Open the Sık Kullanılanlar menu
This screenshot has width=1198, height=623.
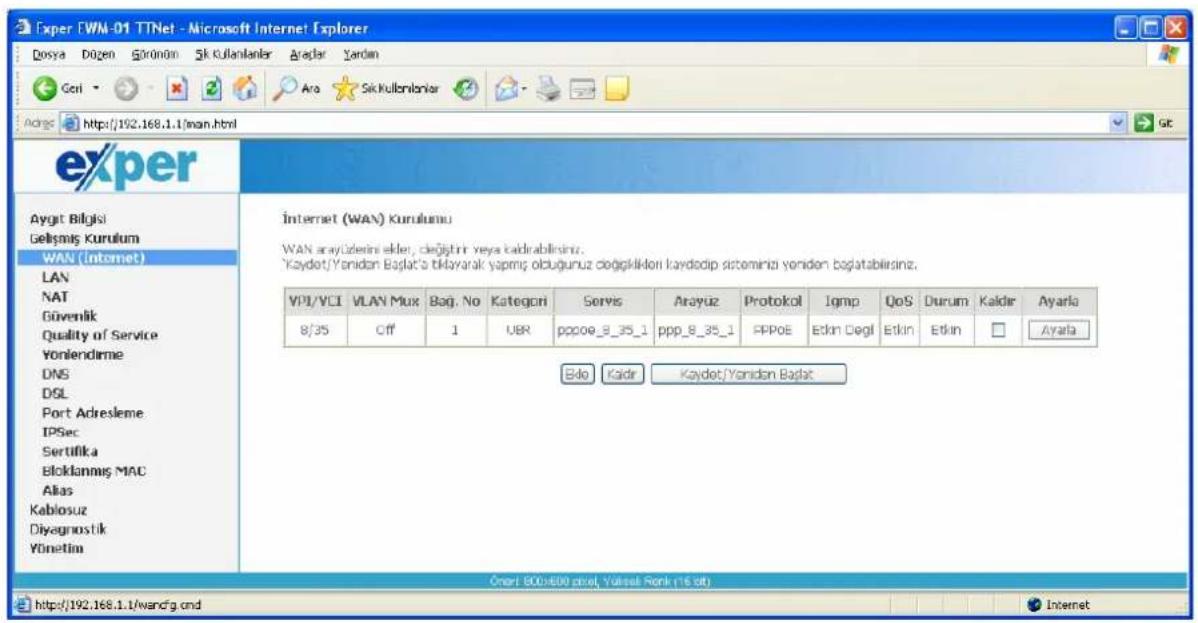(233, 55)
